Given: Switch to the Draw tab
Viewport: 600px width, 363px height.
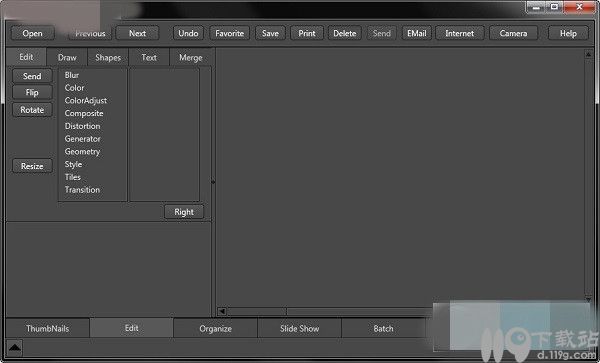Looking at the screenshot, I should click(67, 58).
